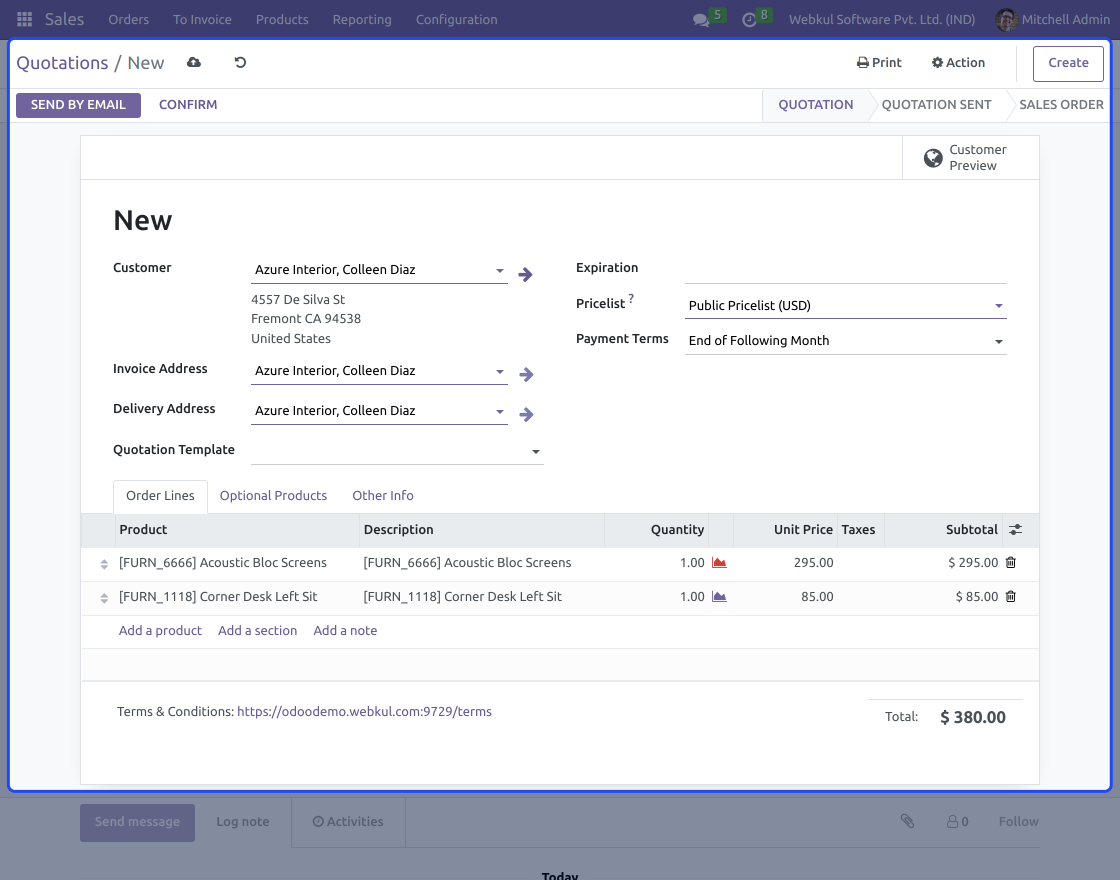1120x880 pixels.
Task: Click drag handle of Corner Desk Left Sit row
Action: click(x=104, y=598)
